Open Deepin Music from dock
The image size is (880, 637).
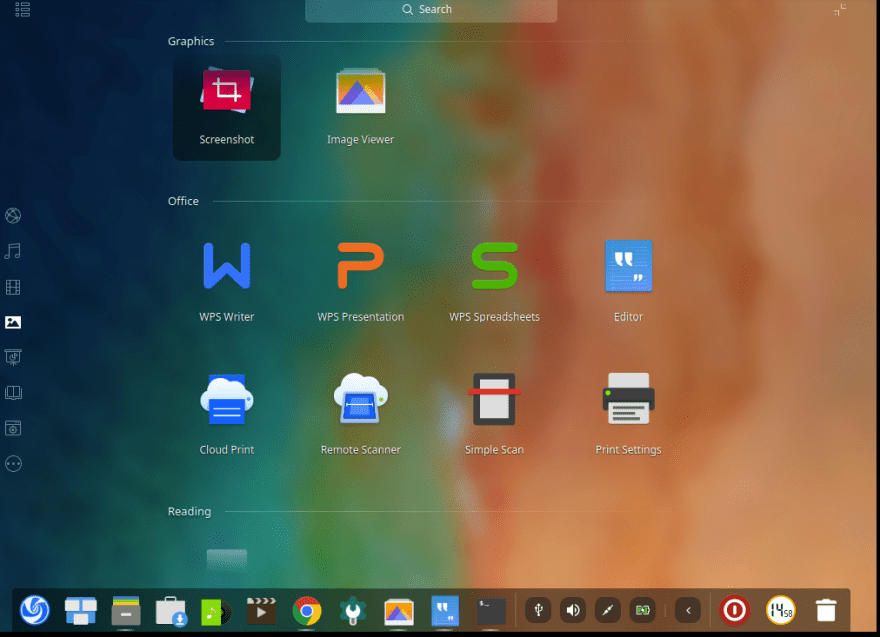[x=216, y=612]
